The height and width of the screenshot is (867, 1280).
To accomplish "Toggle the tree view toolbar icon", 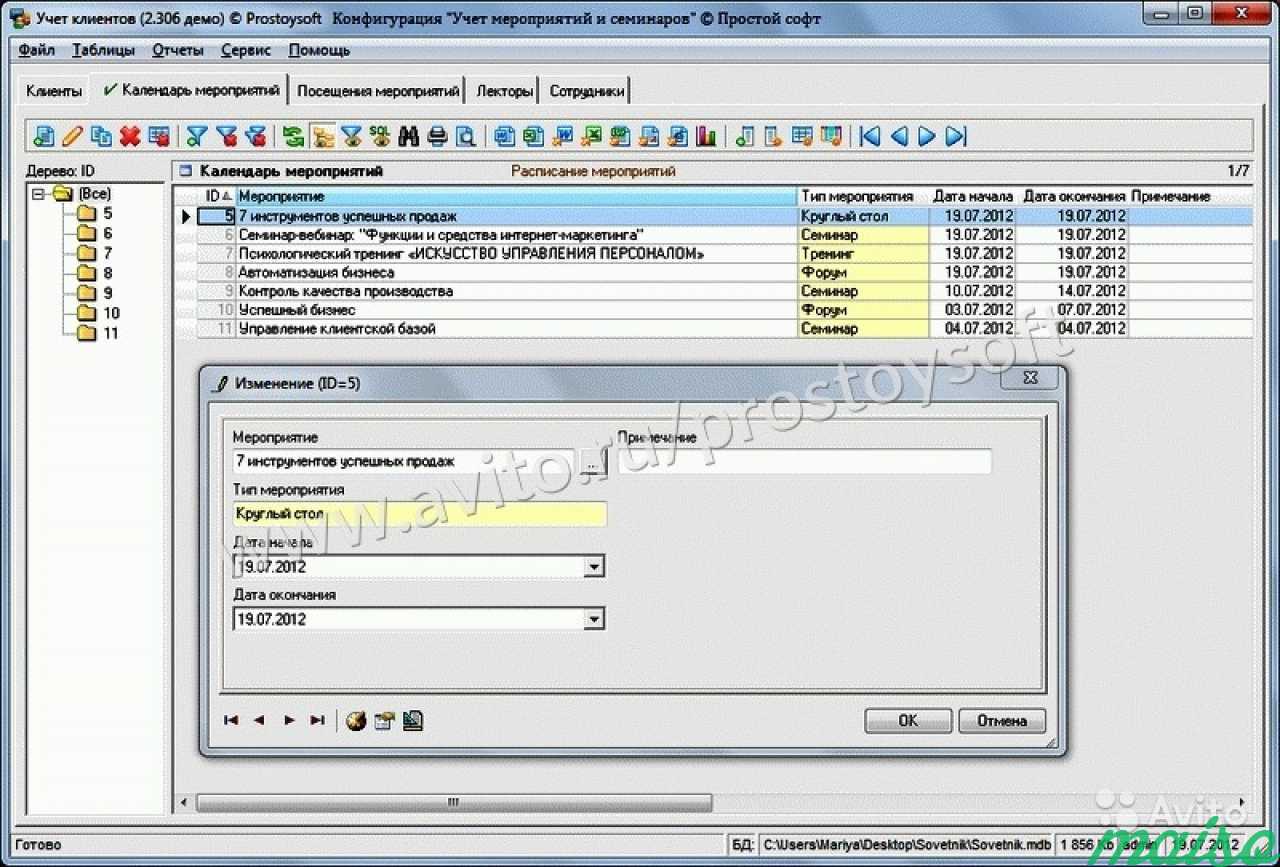I will pos(322,136).
